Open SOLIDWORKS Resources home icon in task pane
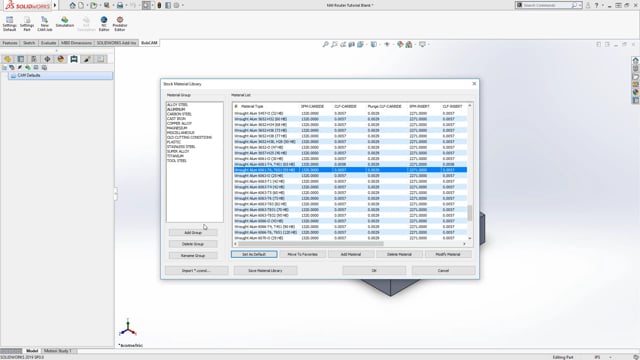This screenshot has width=640, height=360. 635,60
